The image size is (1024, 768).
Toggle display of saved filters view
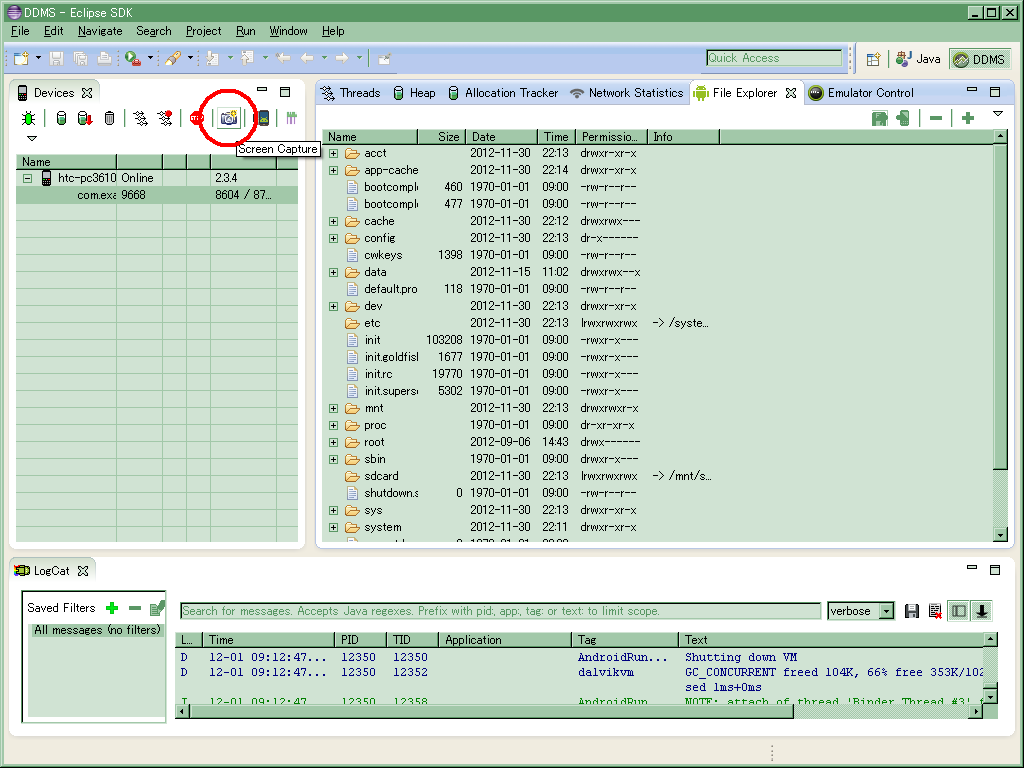959,611
